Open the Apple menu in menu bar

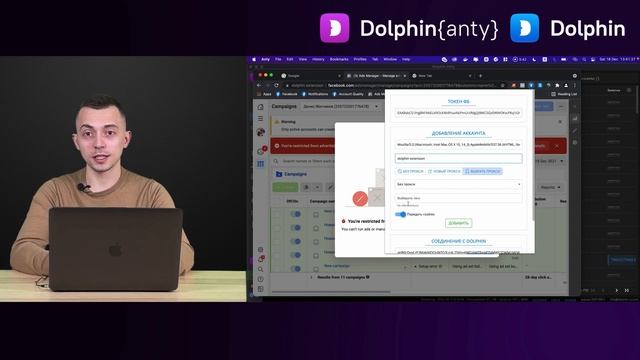254,60
